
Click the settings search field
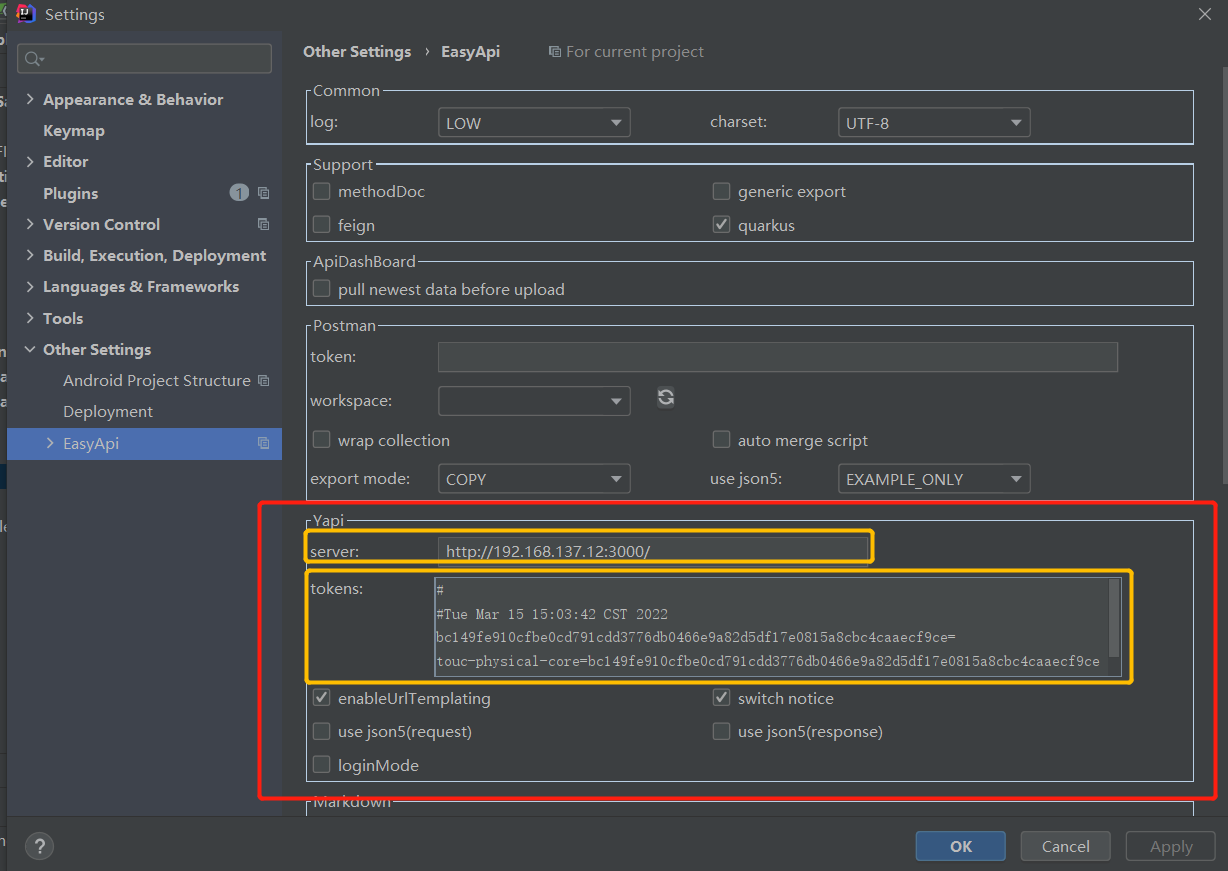pos(145,59)
